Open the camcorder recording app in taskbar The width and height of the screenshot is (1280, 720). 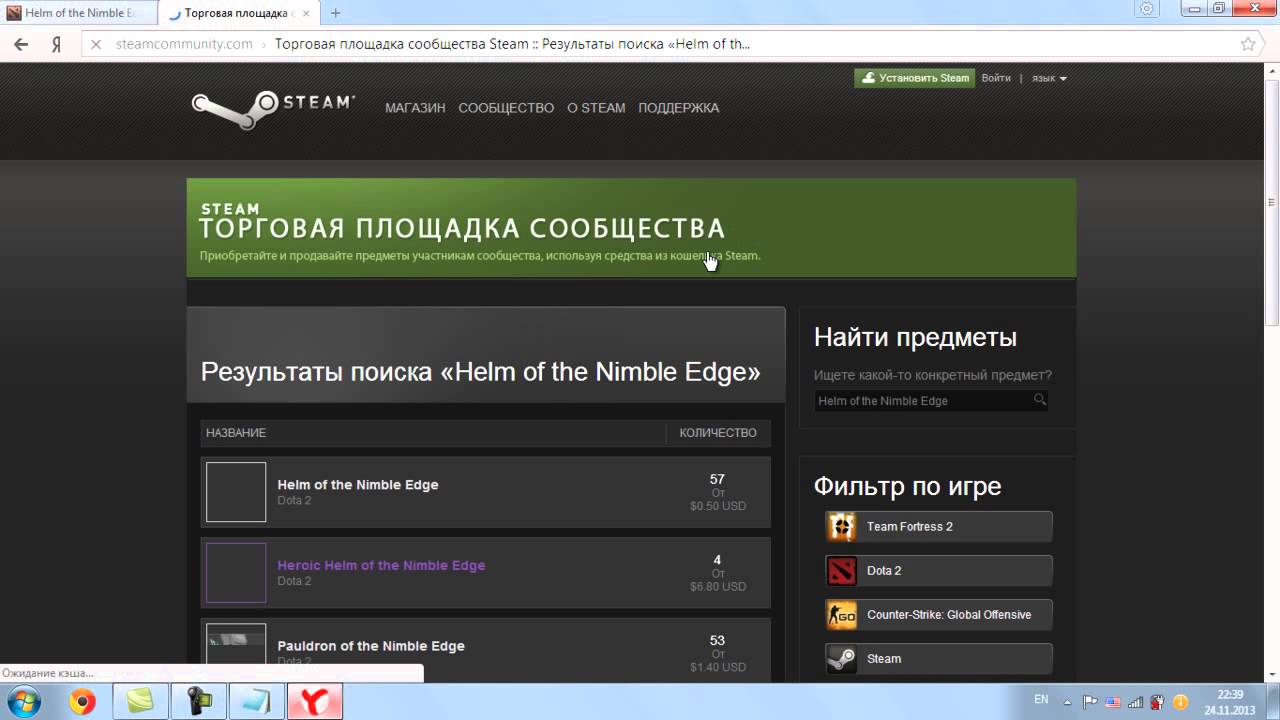[198, 702]
